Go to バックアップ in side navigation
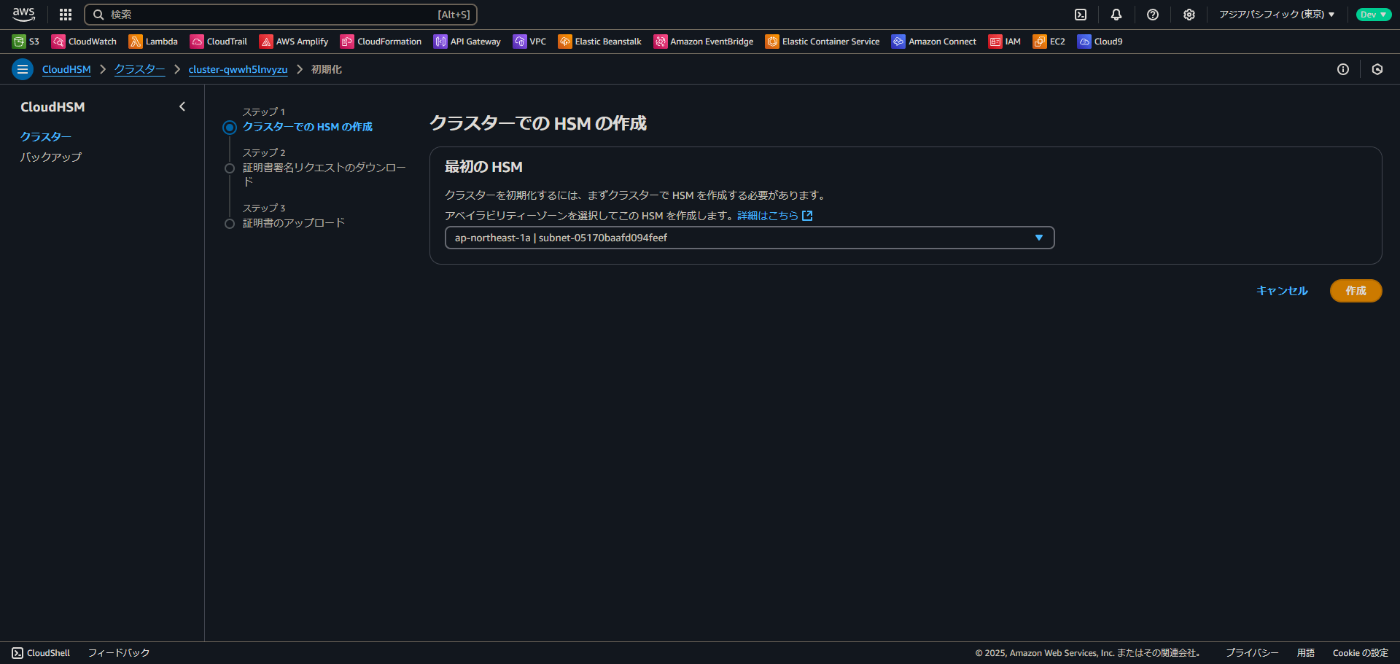The image size is (1400, 664). click(51, 157)
